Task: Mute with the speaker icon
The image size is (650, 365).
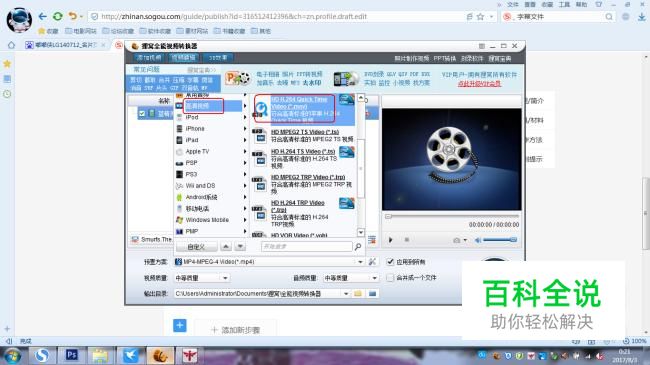Action: point(478,240)
